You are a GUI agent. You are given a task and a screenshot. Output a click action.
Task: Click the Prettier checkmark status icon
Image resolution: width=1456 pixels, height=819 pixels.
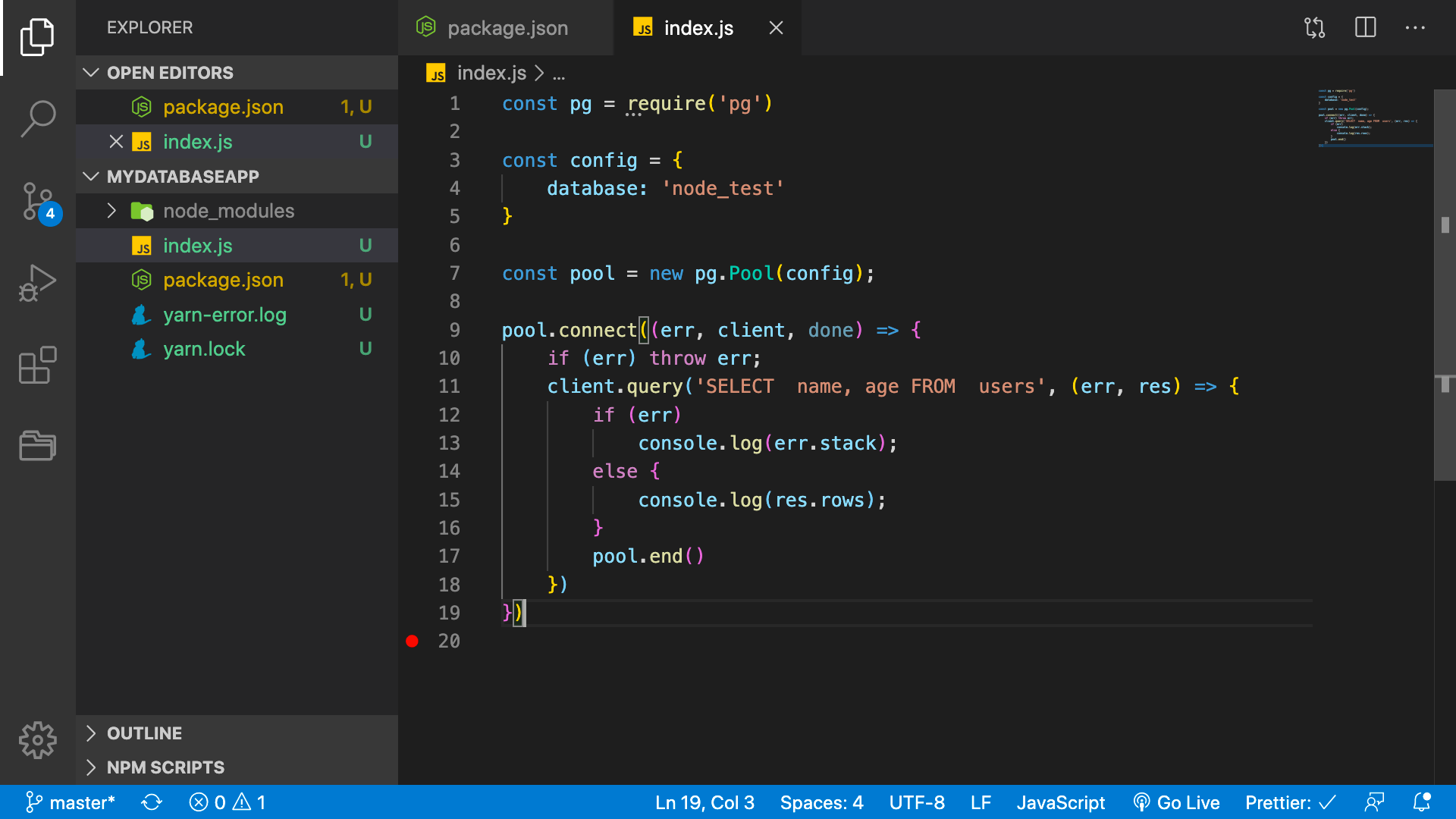click(x=1291, y=802)
